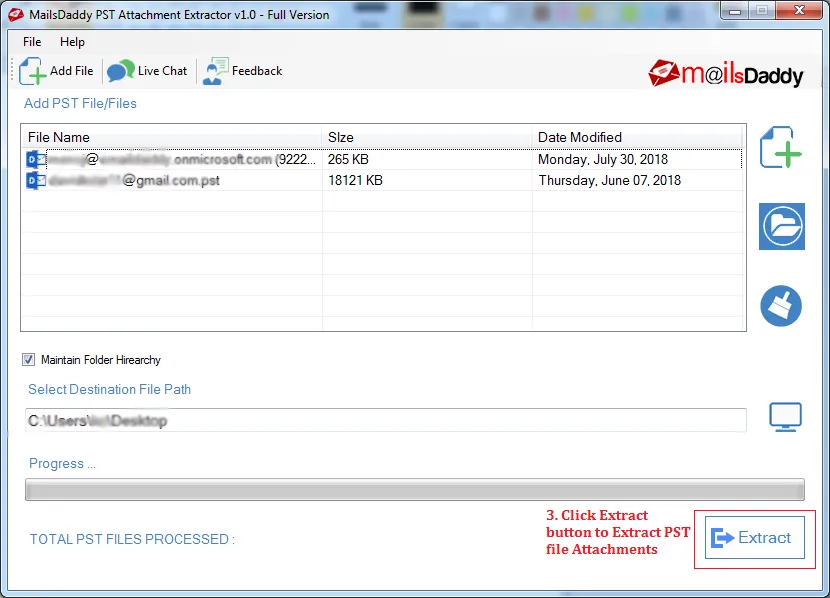The height and width of the screenshot is (598, 830).
Task: Click the Add File toolbar icon
Action: pos(57,70)
